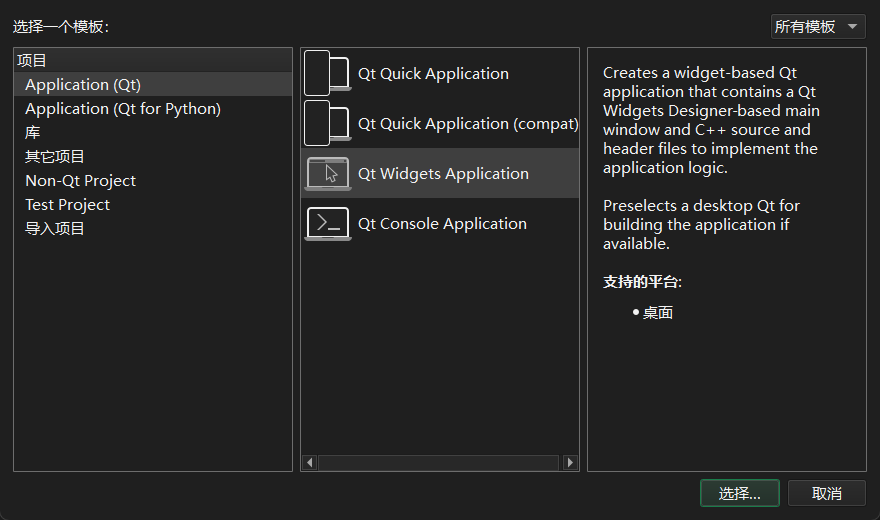Click the Qt Quick Application (compat) icon
Screen dimensions: 880x520
click(x=328, y=123)
